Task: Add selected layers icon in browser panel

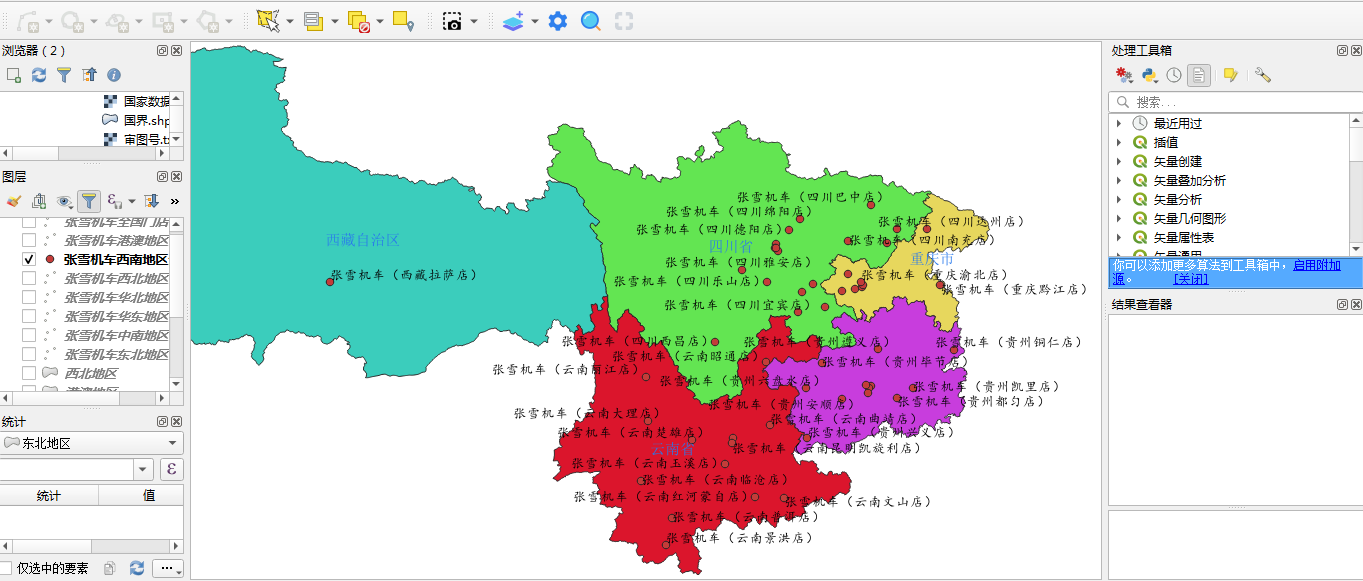Action: (14, 75)
